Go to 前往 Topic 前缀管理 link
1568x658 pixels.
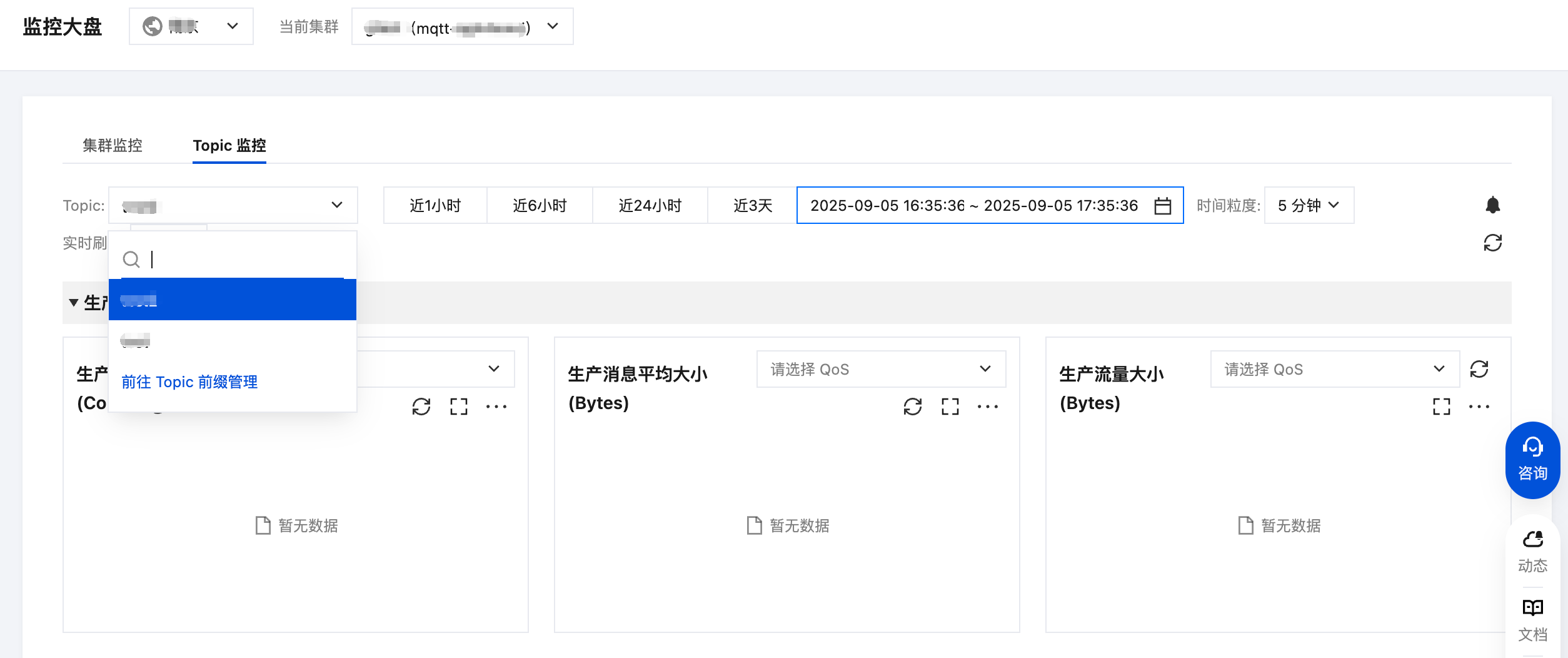(189, 382)
